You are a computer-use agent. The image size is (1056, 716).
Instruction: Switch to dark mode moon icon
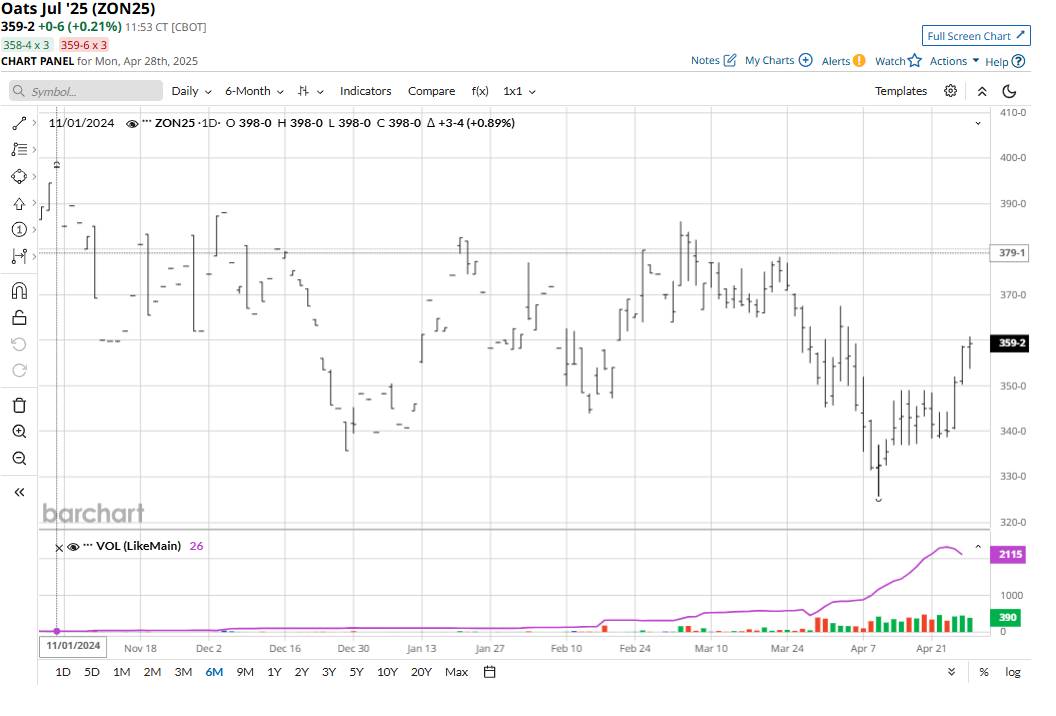(x=1009, y=91)
